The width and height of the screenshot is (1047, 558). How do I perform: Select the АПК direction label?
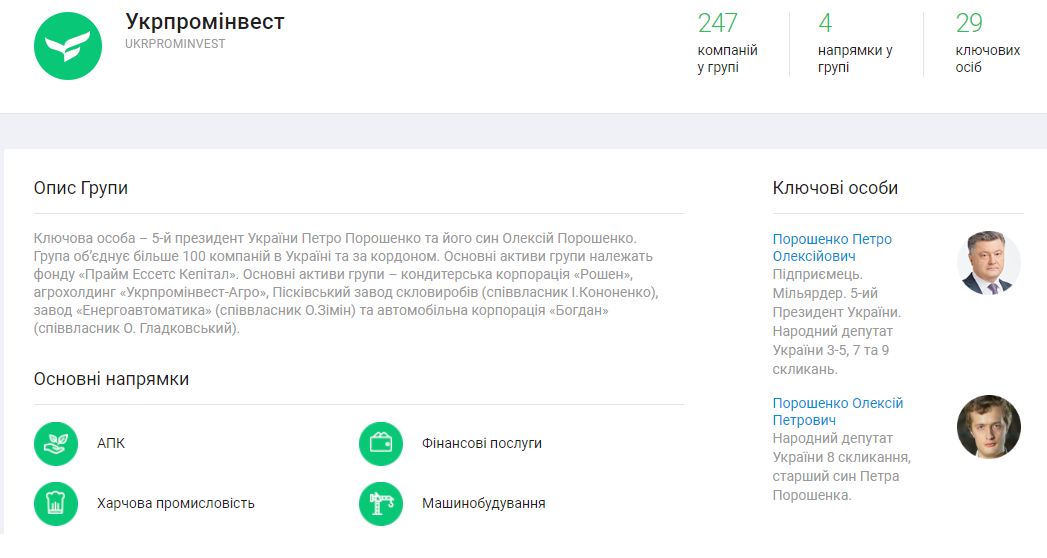click(x=111, y=443)
